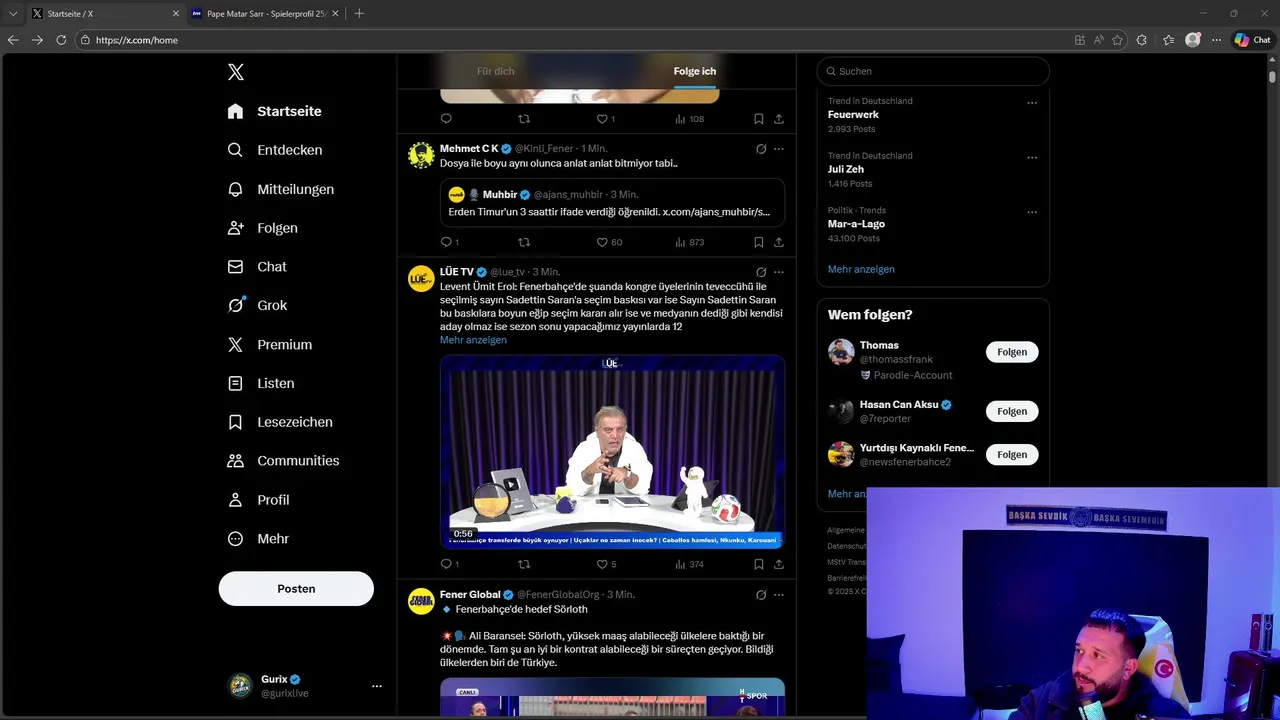Reply to Mehmet C K post
Screen dimensions: 1280x720
[x=446, y=242]
